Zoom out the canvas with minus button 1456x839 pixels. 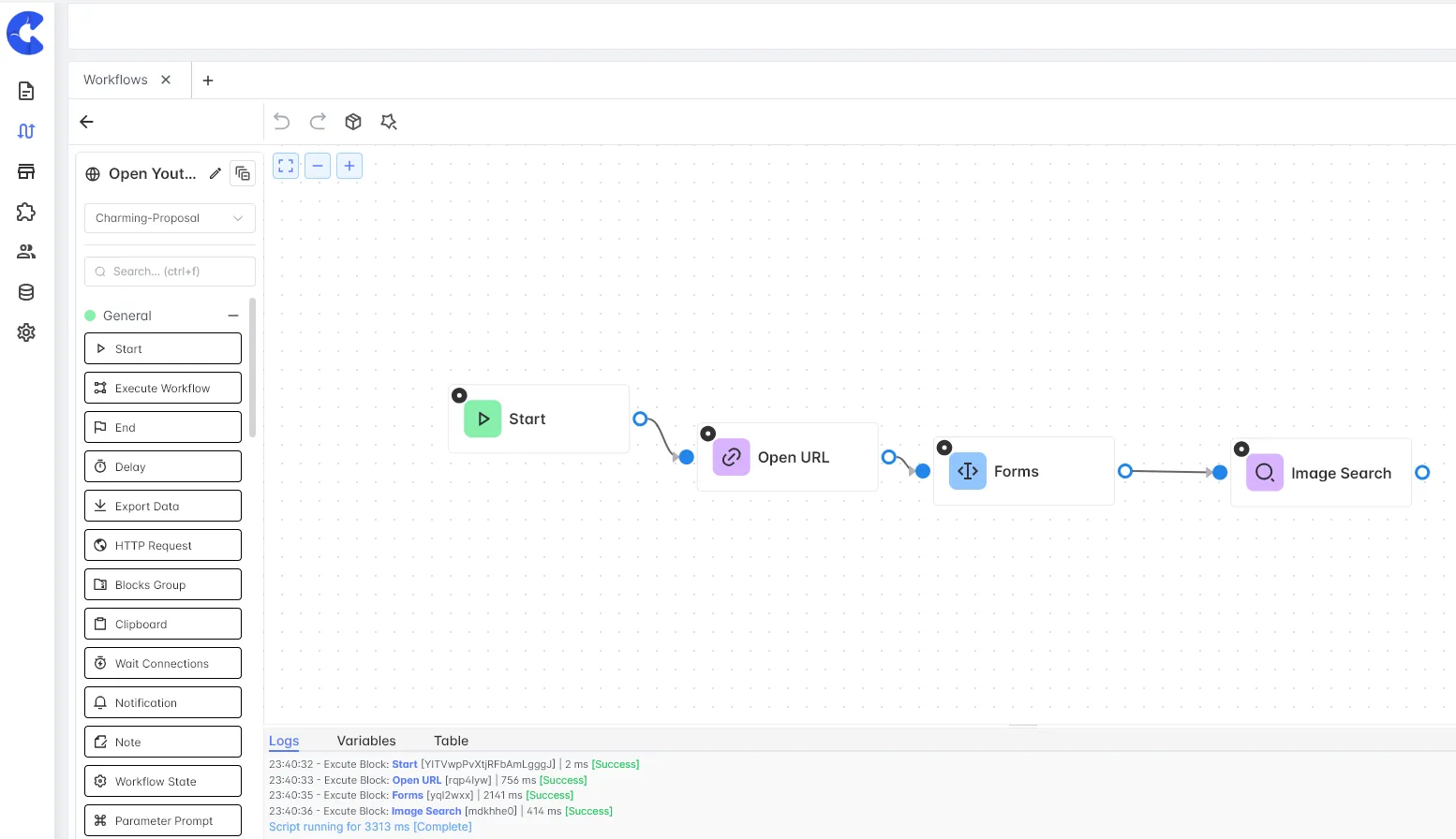(318, 166)
